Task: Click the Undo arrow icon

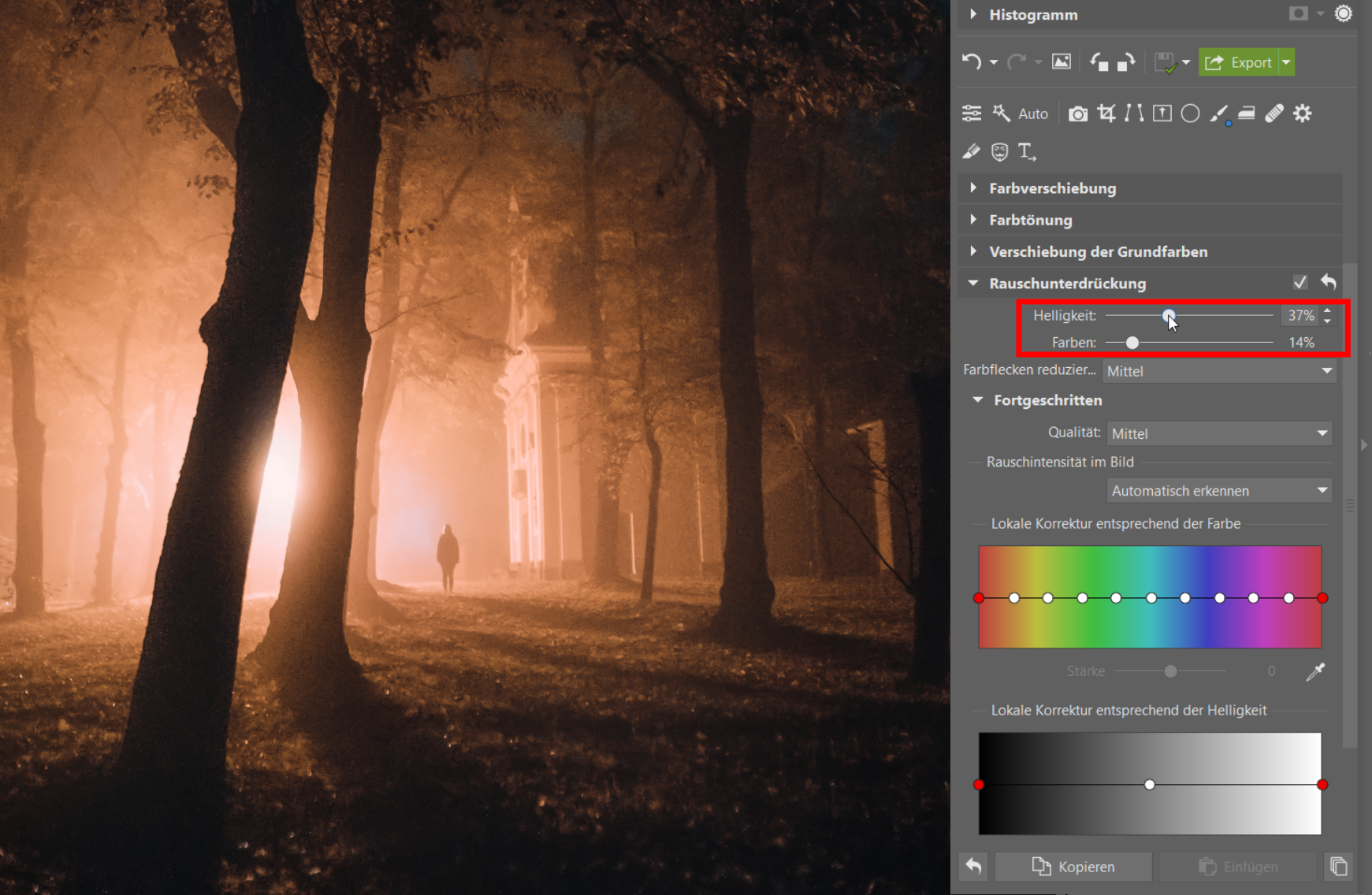Action: 972,62
